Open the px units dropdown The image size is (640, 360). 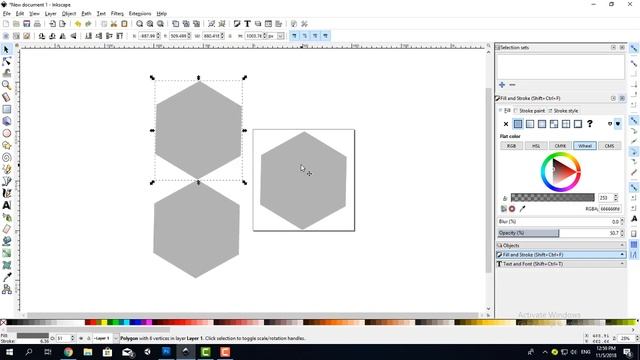[280, 36]
